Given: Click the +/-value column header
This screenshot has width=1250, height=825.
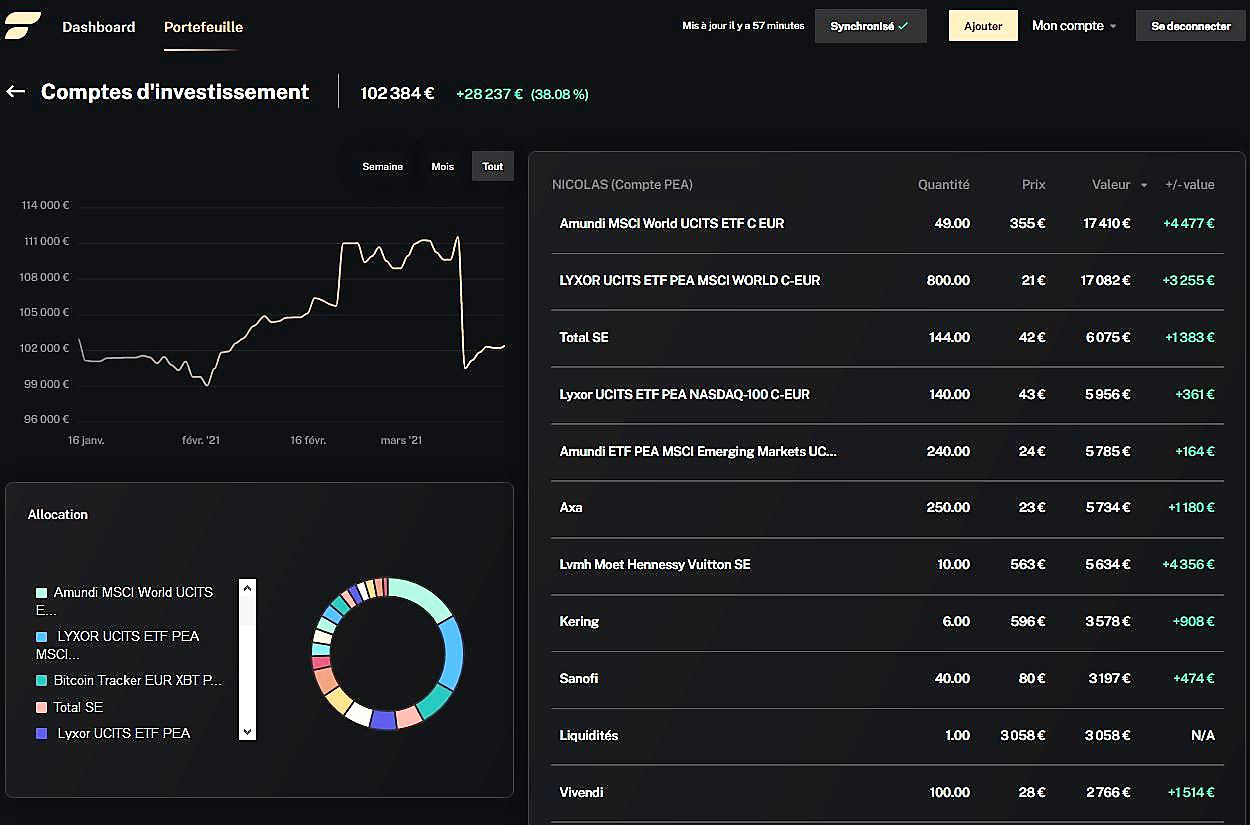Looking at the screenshot, I should [x=1189, y=184].
